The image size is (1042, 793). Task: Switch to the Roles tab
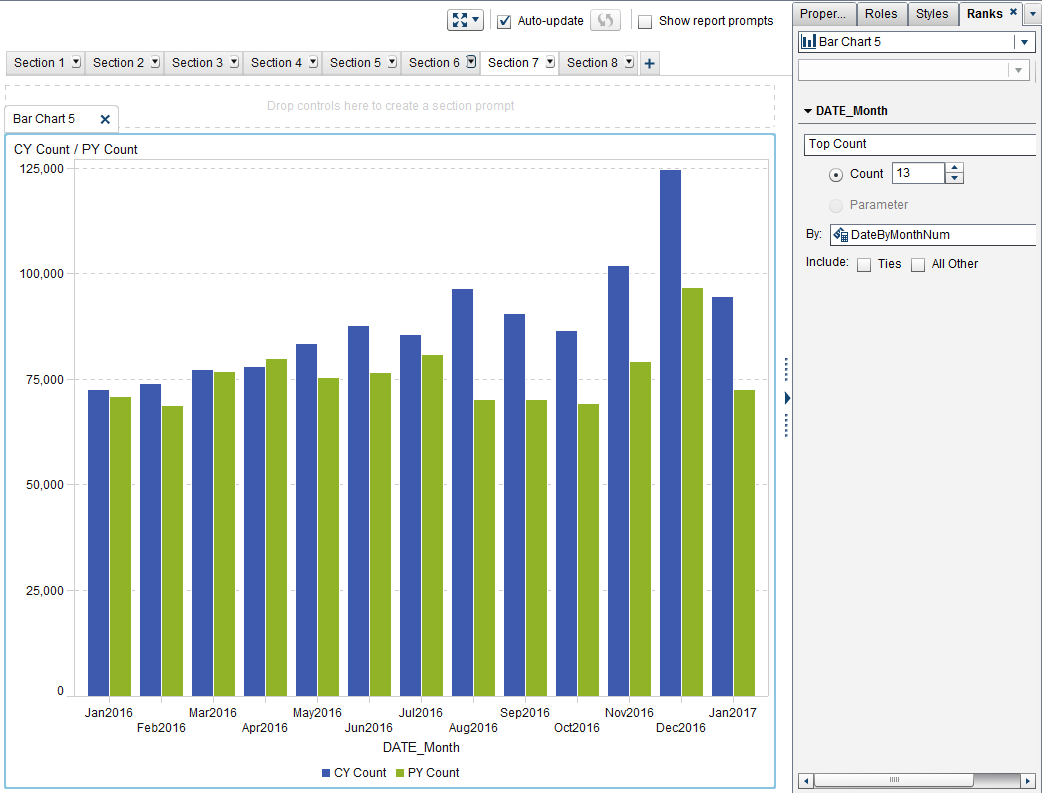[881, 14]
